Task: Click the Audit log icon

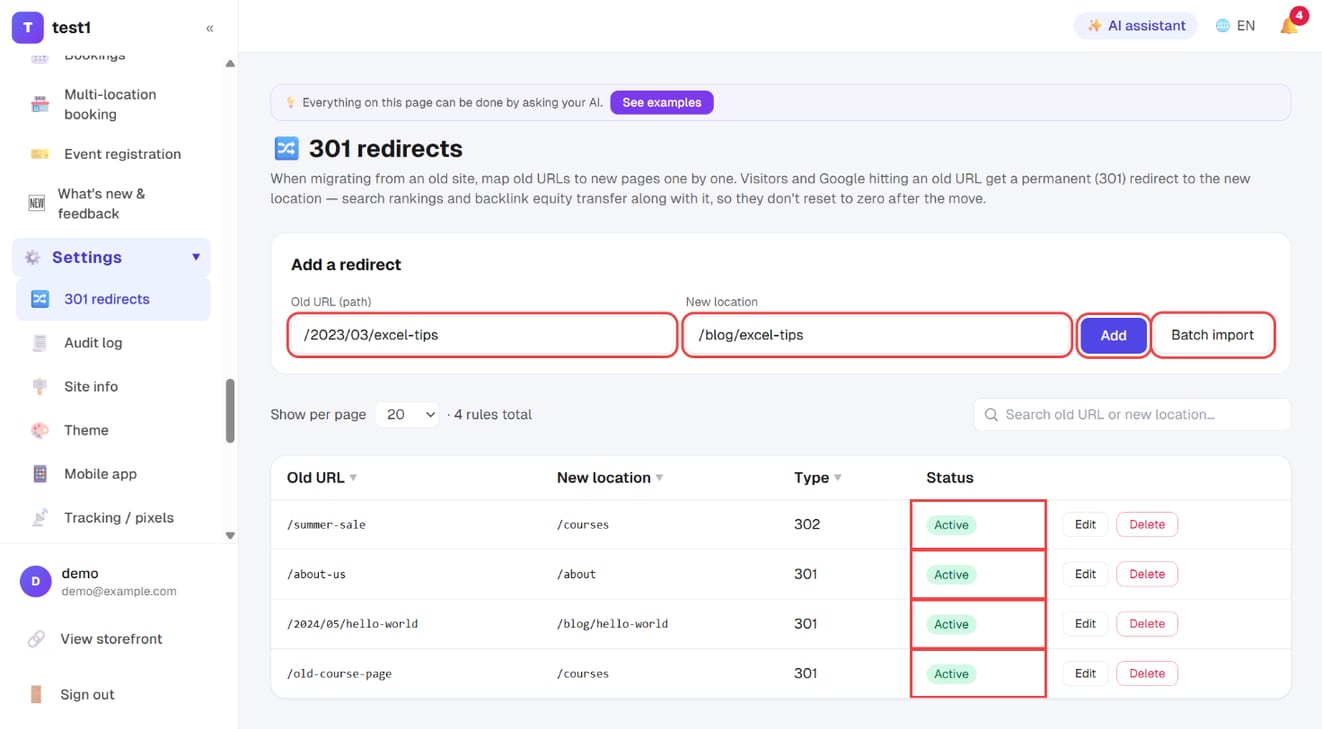Action: click(x=40, y=343)
